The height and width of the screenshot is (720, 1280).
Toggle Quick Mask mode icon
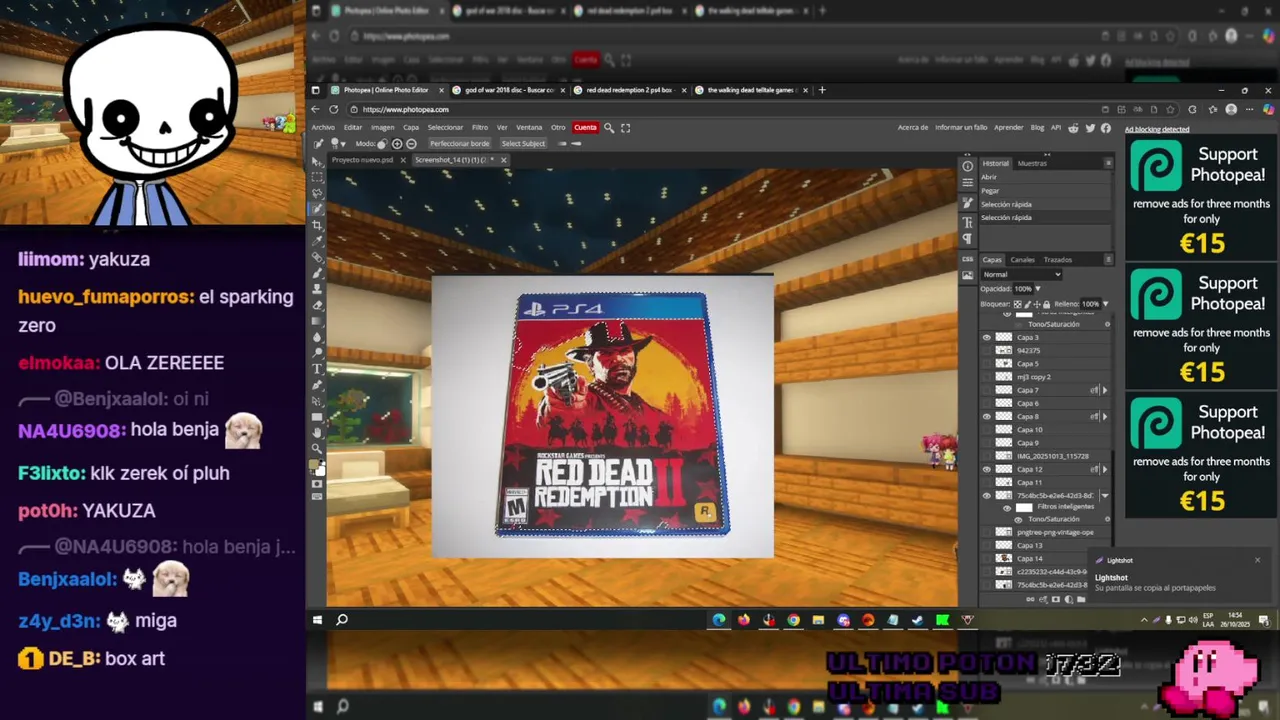tap(317, 485)
